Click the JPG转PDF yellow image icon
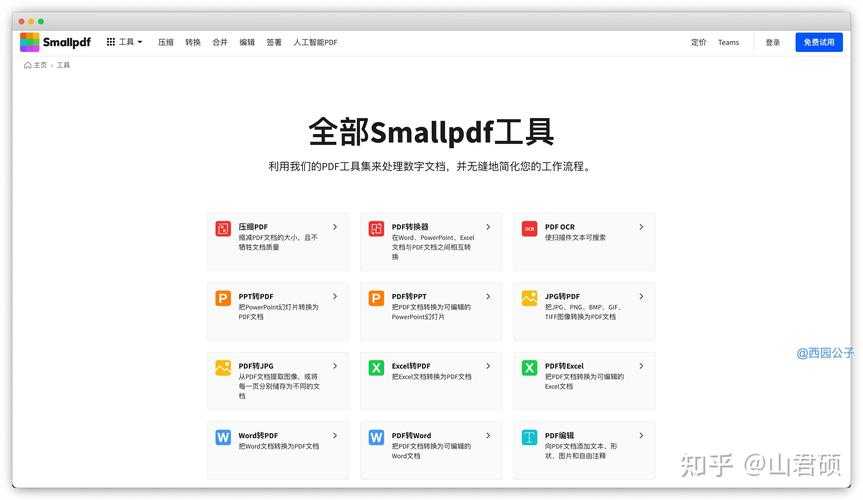 point(529,298)
